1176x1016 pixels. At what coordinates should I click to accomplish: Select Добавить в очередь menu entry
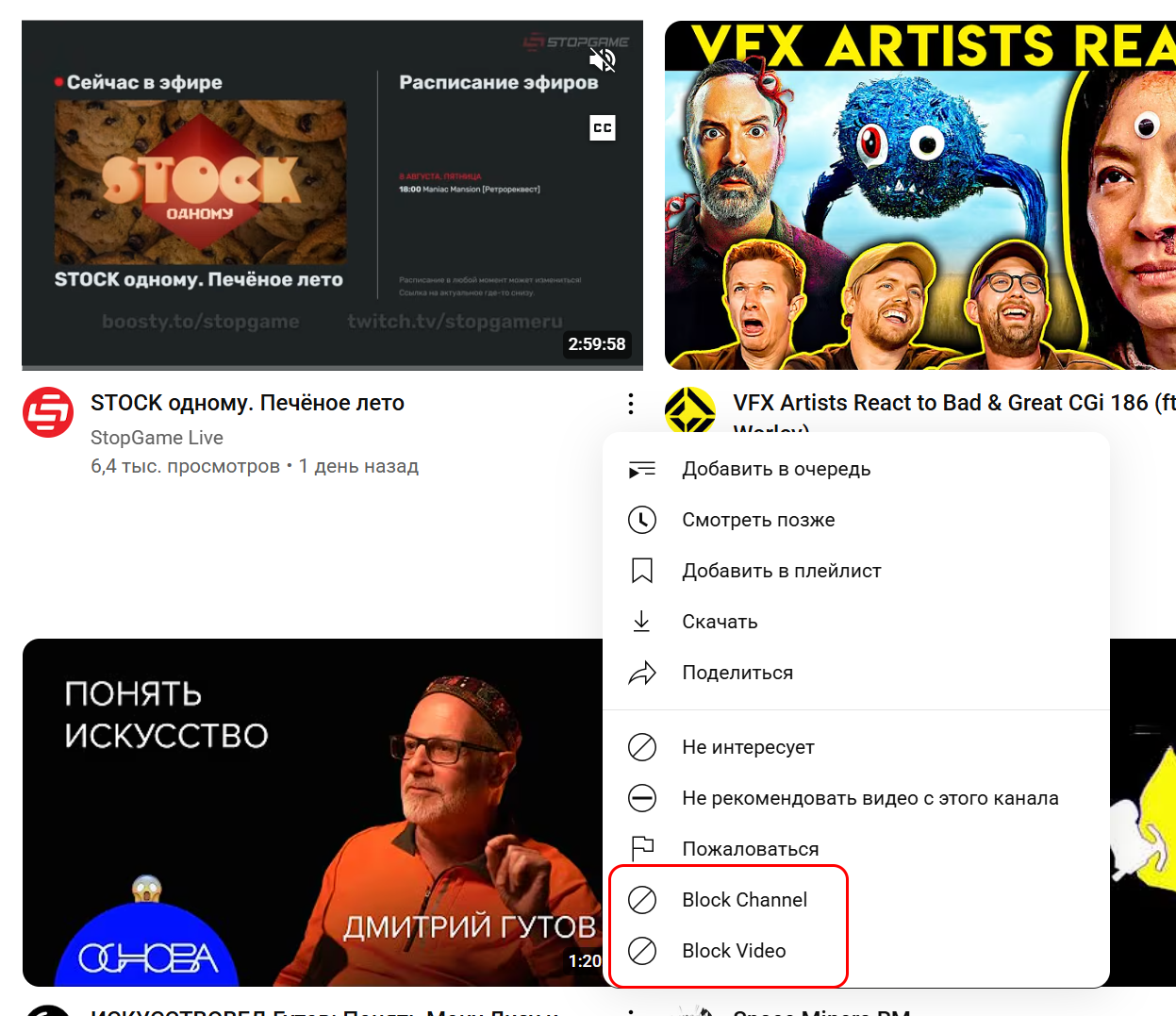[856, 469]
